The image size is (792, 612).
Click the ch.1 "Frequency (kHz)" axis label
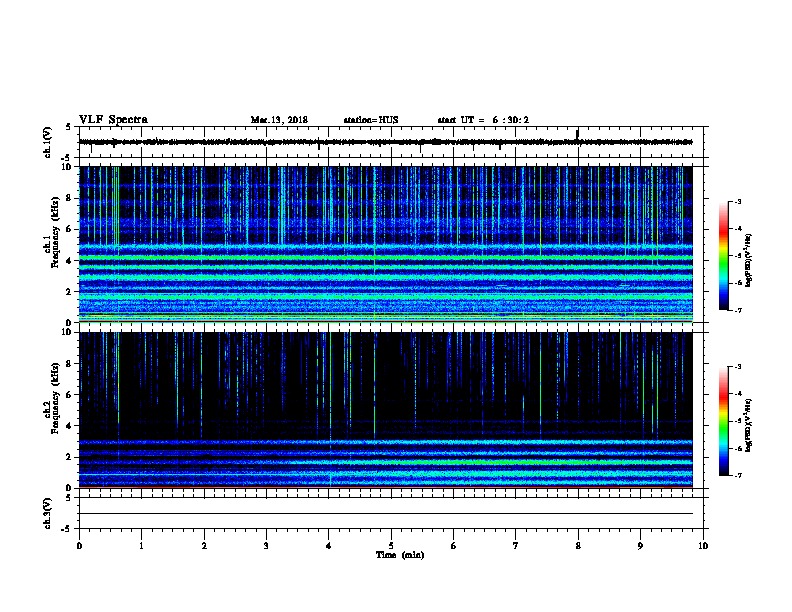(55, 233)
